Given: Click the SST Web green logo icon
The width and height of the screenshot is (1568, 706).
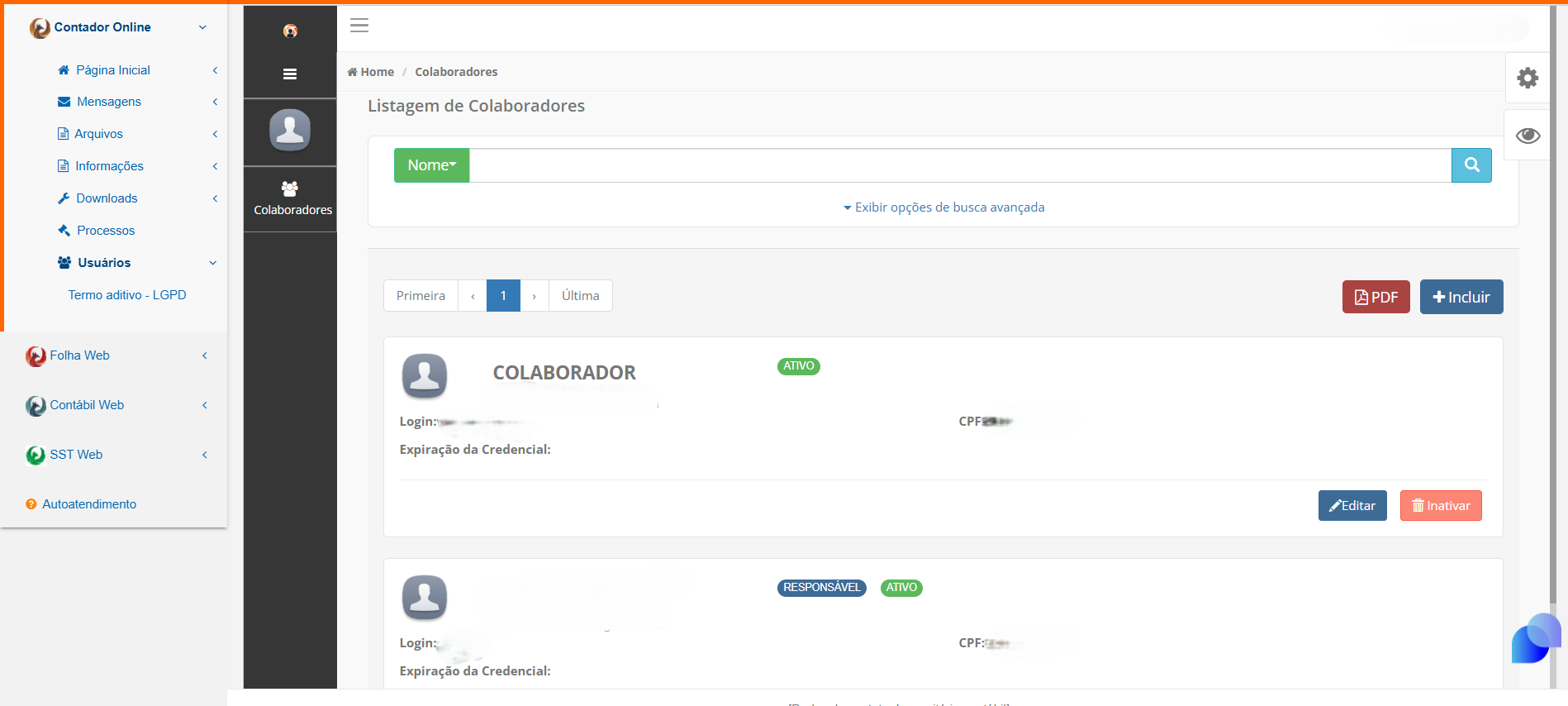Looking at the screenshot, I should click(36, 456).
